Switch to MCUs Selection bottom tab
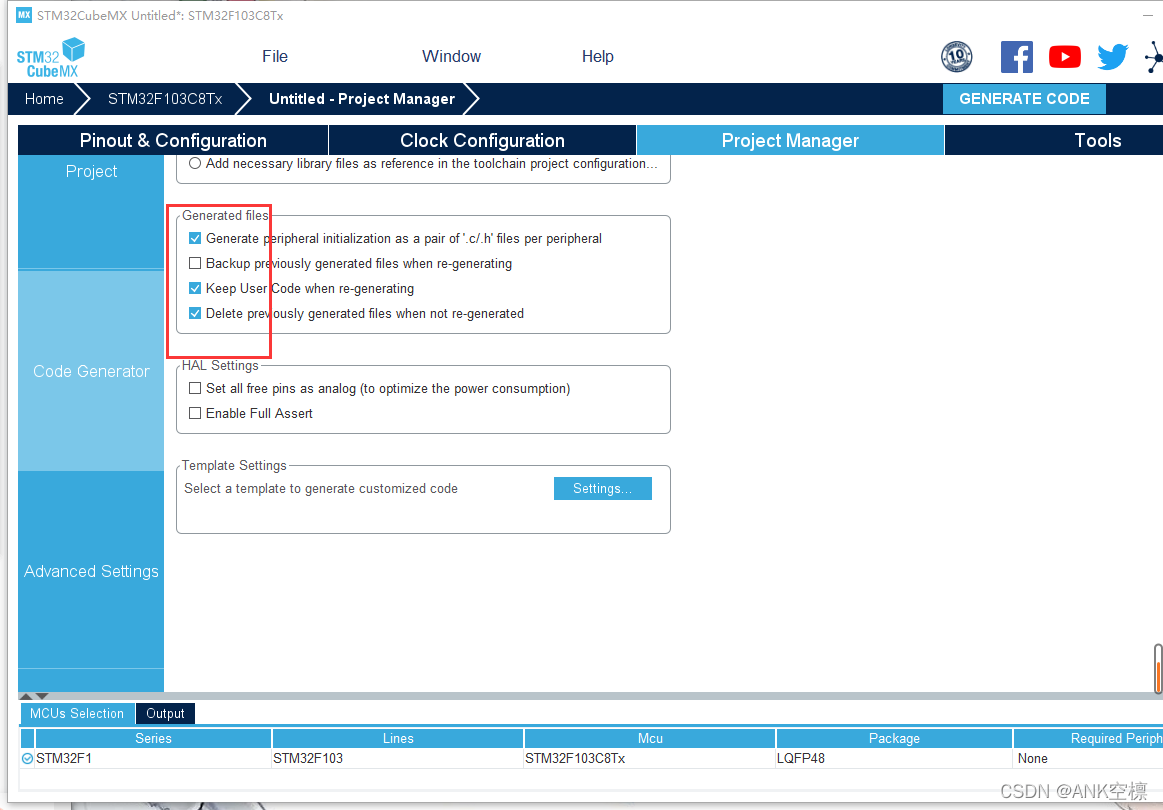The height and width of the screenshot is (810, 1163). pos(76,714)
